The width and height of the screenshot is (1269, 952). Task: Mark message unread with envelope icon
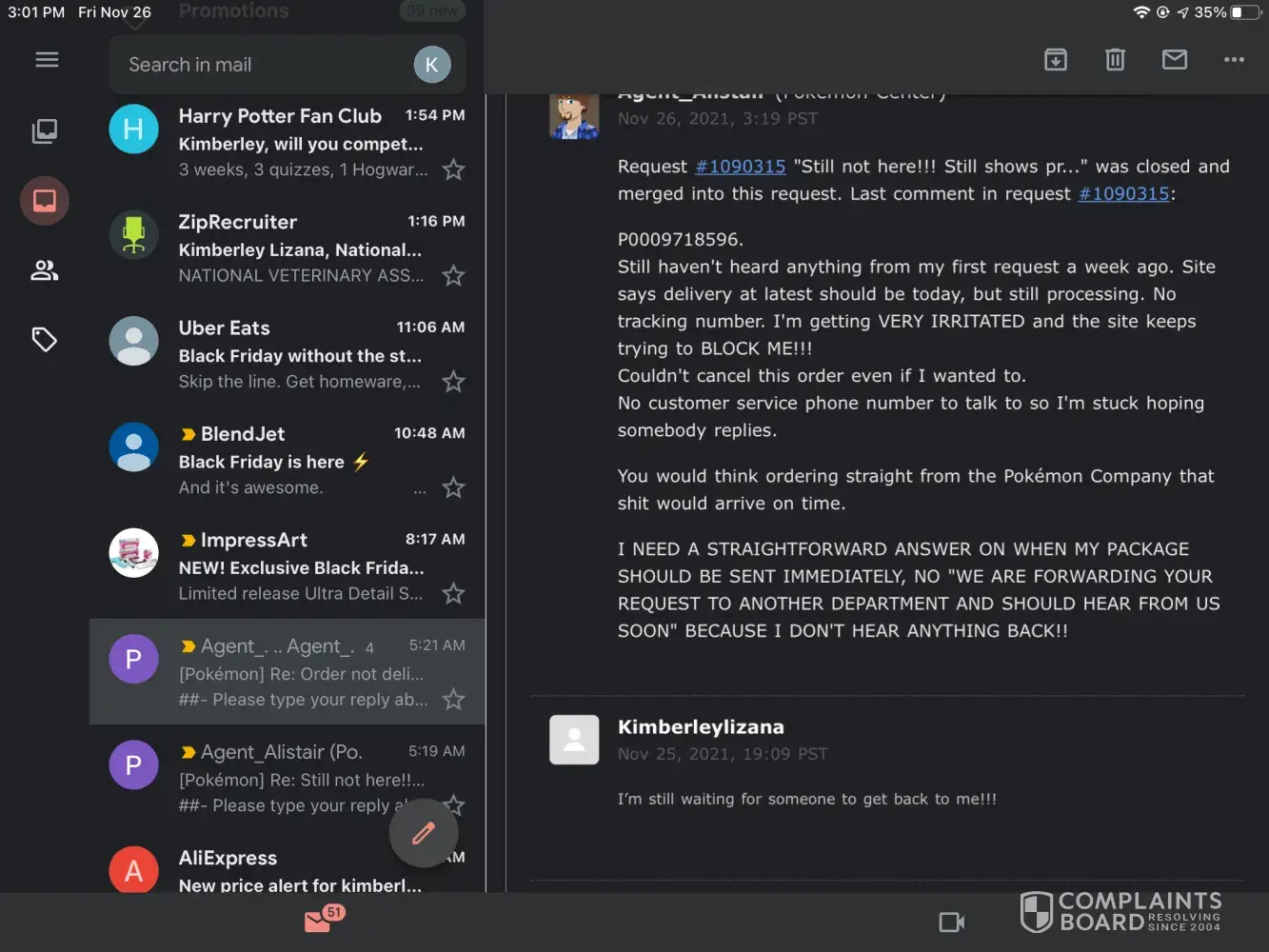(1175, 60)
